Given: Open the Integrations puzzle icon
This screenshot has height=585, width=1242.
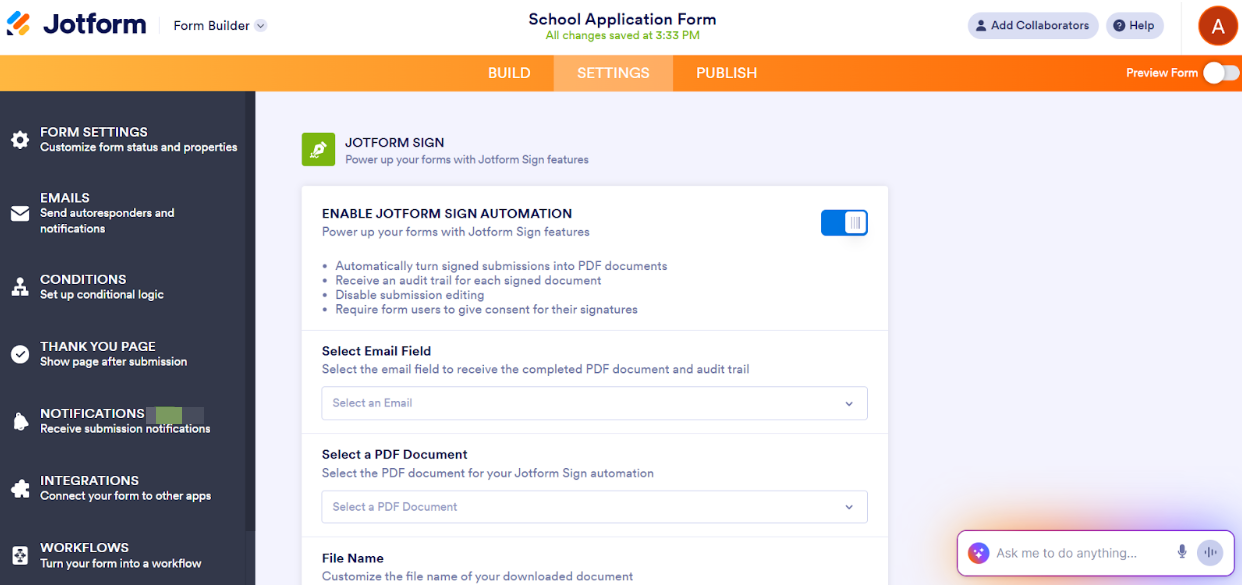Looking at the screenshot, I should tap(20, 487).
